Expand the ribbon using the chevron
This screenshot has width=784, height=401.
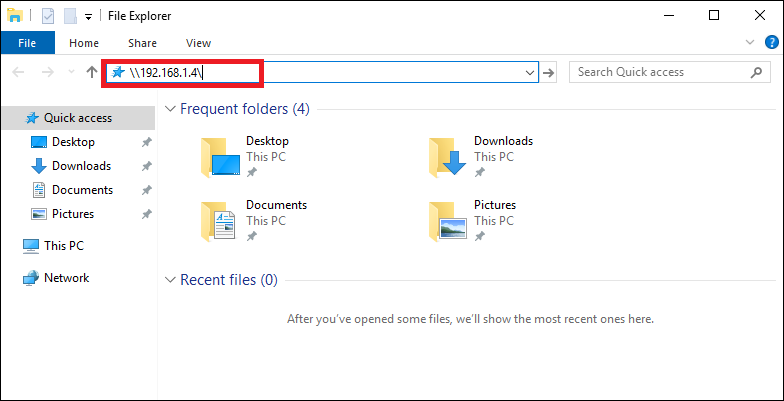coord(751,43)
